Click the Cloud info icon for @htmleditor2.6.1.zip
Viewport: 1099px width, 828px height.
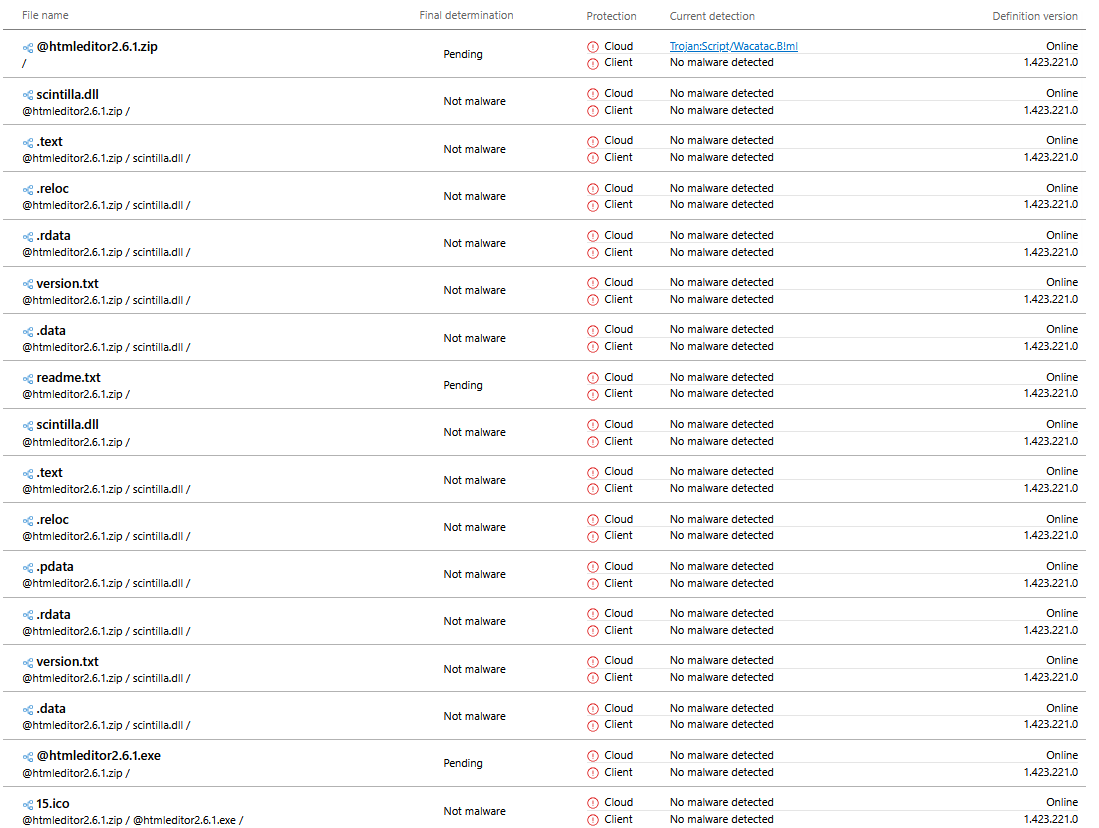point(593,47)
